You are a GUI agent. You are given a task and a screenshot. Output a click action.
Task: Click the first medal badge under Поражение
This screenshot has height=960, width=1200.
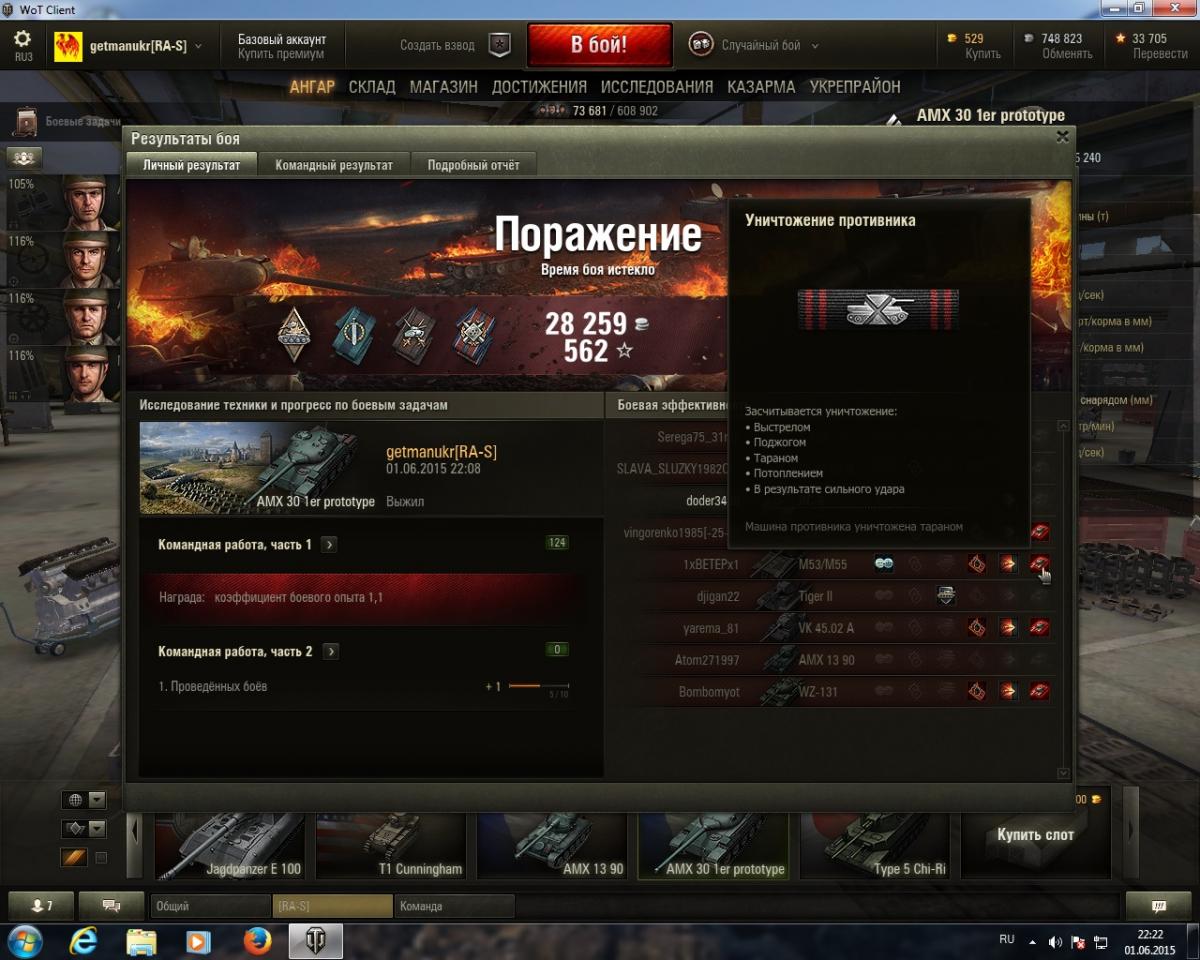(x=294, y=334)
